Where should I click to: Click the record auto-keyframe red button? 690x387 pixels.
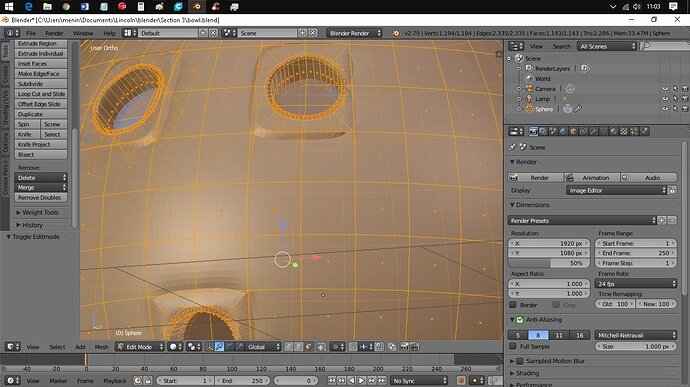point(461,381)
